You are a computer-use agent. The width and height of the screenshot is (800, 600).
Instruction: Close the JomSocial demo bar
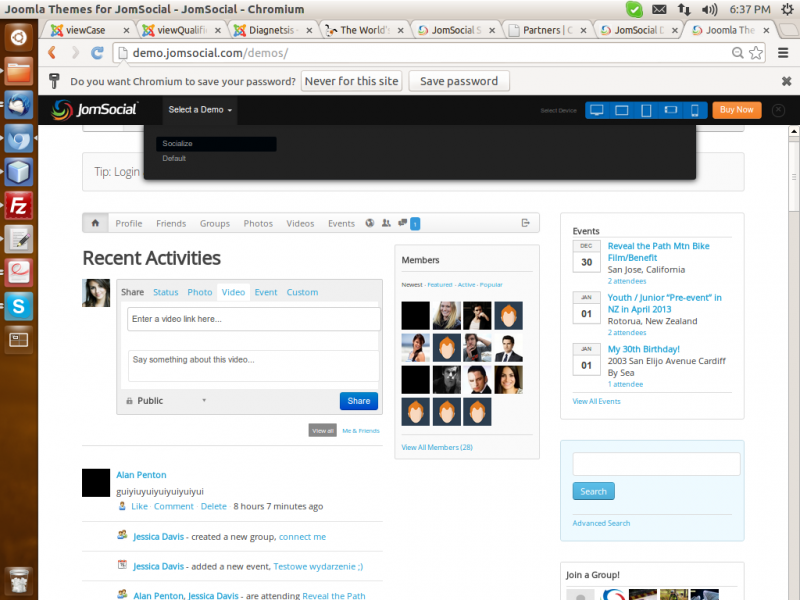(x=778, y=110)
